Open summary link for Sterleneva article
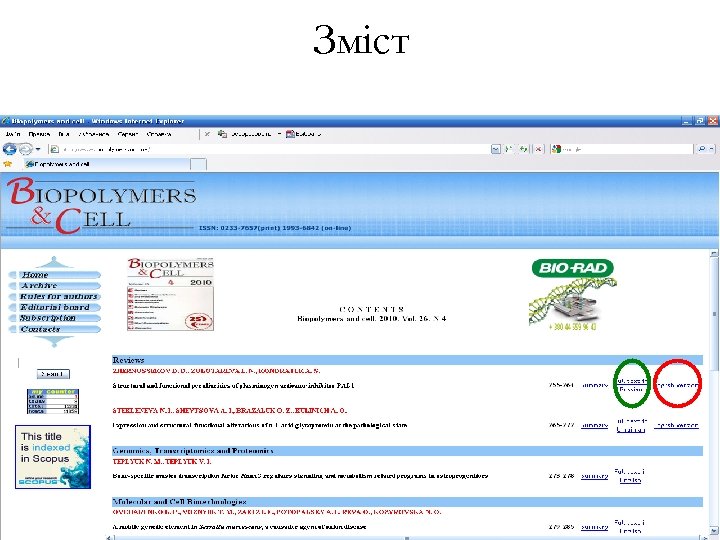 click(x=595, y=425)
